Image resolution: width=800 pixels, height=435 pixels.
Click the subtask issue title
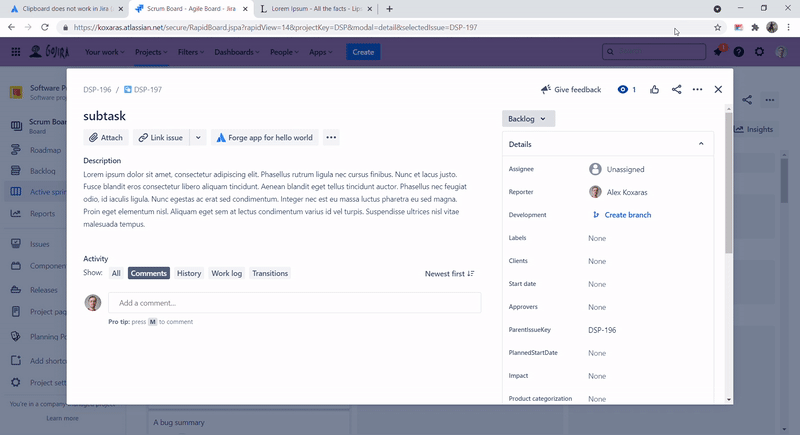coord(105,116)
